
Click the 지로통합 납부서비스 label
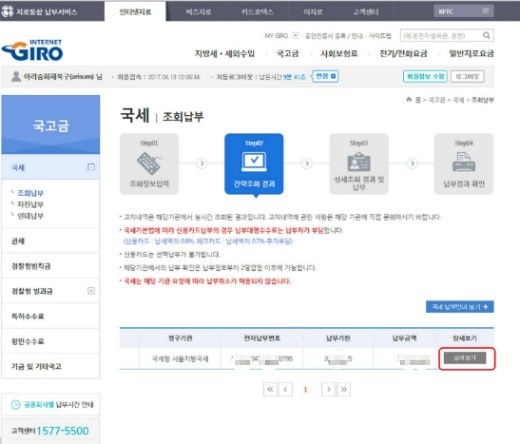[x=47, y=12]
